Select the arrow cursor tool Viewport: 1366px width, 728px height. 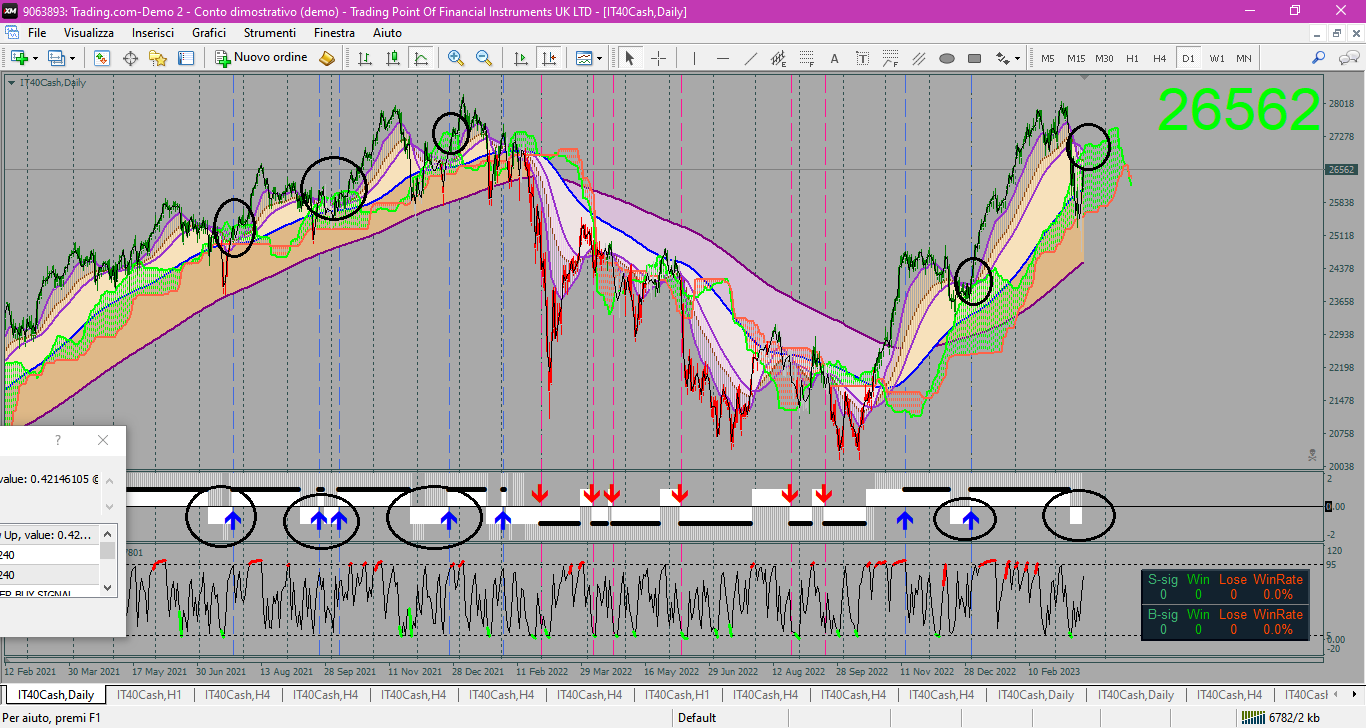pyautogui.click(x=630, y=58)
